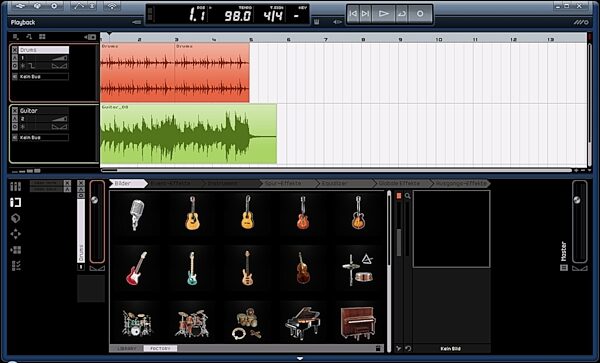Image resolution: width=600 pixels, height=363 pixels.
Task: Click the reset arrow icon below preview
Action: pyautogui.click(x=408, y=348)
